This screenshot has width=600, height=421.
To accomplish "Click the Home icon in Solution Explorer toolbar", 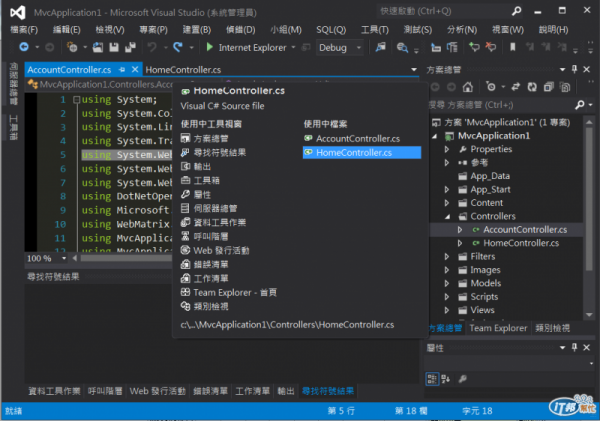I will [468, 87].
